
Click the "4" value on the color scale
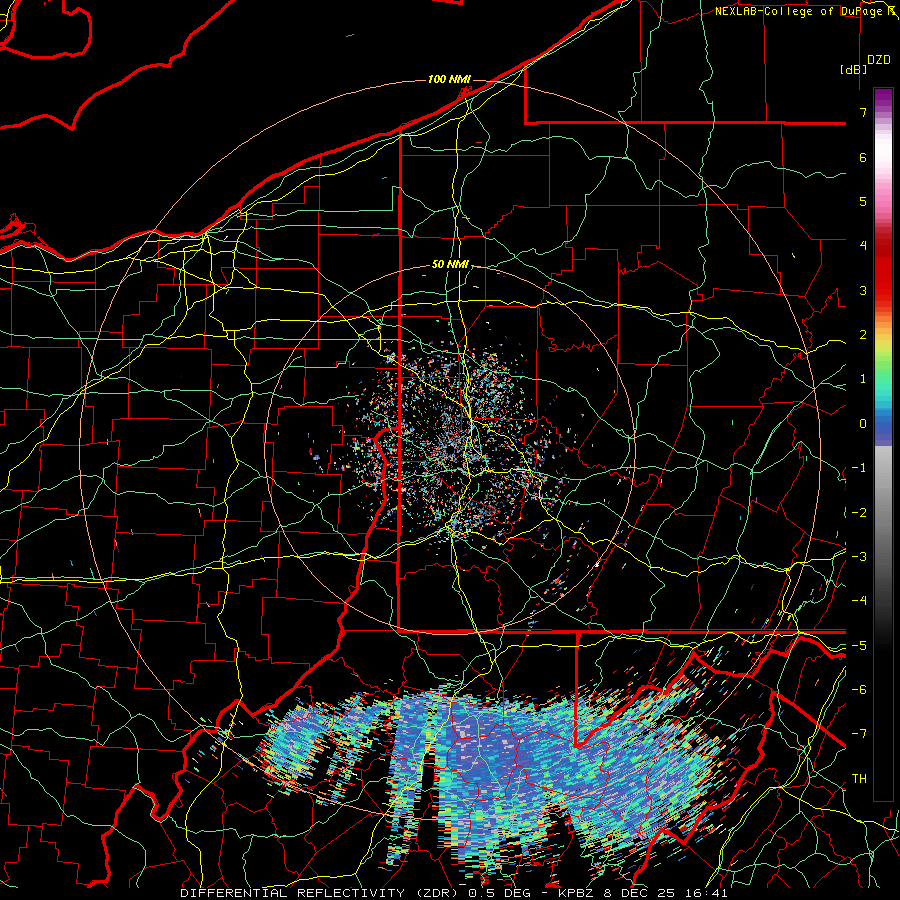coord(863,246)
